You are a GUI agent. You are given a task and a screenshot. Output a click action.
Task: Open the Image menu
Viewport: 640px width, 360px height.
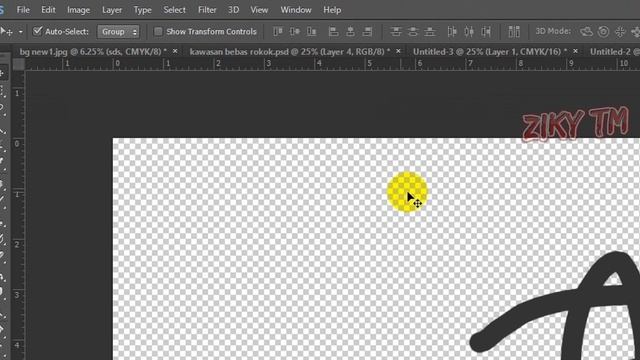pos(78,10)
